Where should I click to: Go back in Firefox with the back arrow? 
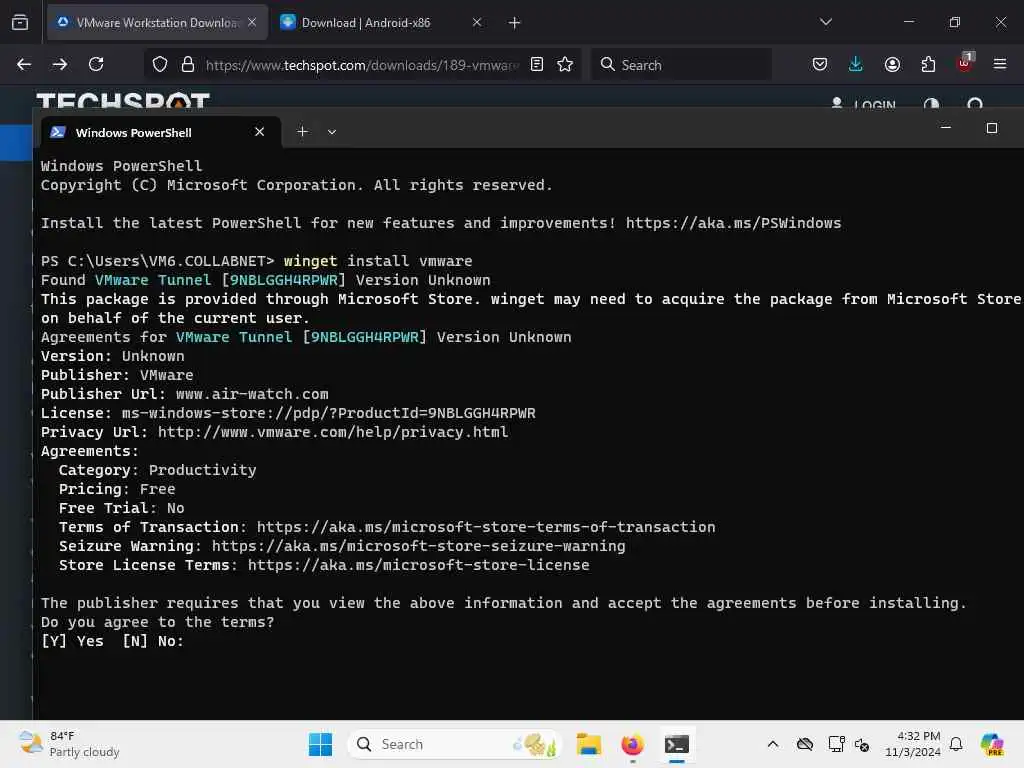[24, 64]
